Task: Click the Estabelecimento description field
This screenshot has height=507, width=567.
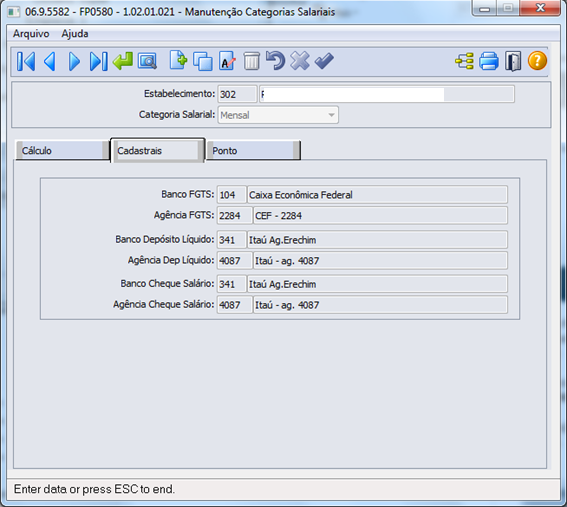Action: 387,94
